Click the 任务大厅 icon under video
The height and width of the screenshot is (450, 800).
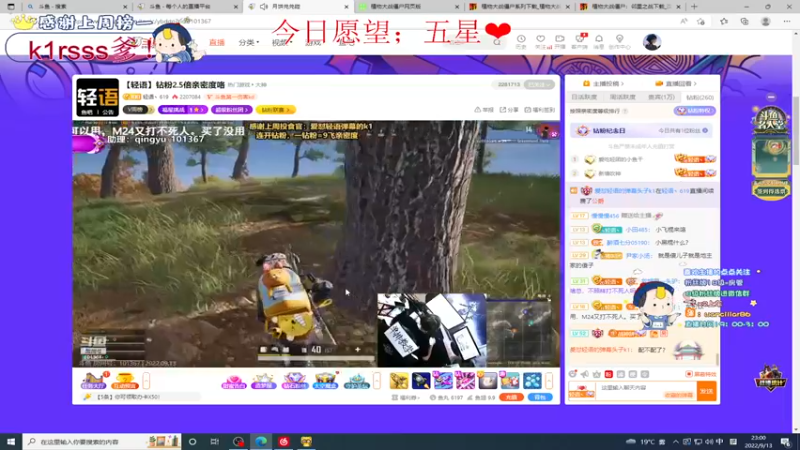93,381
